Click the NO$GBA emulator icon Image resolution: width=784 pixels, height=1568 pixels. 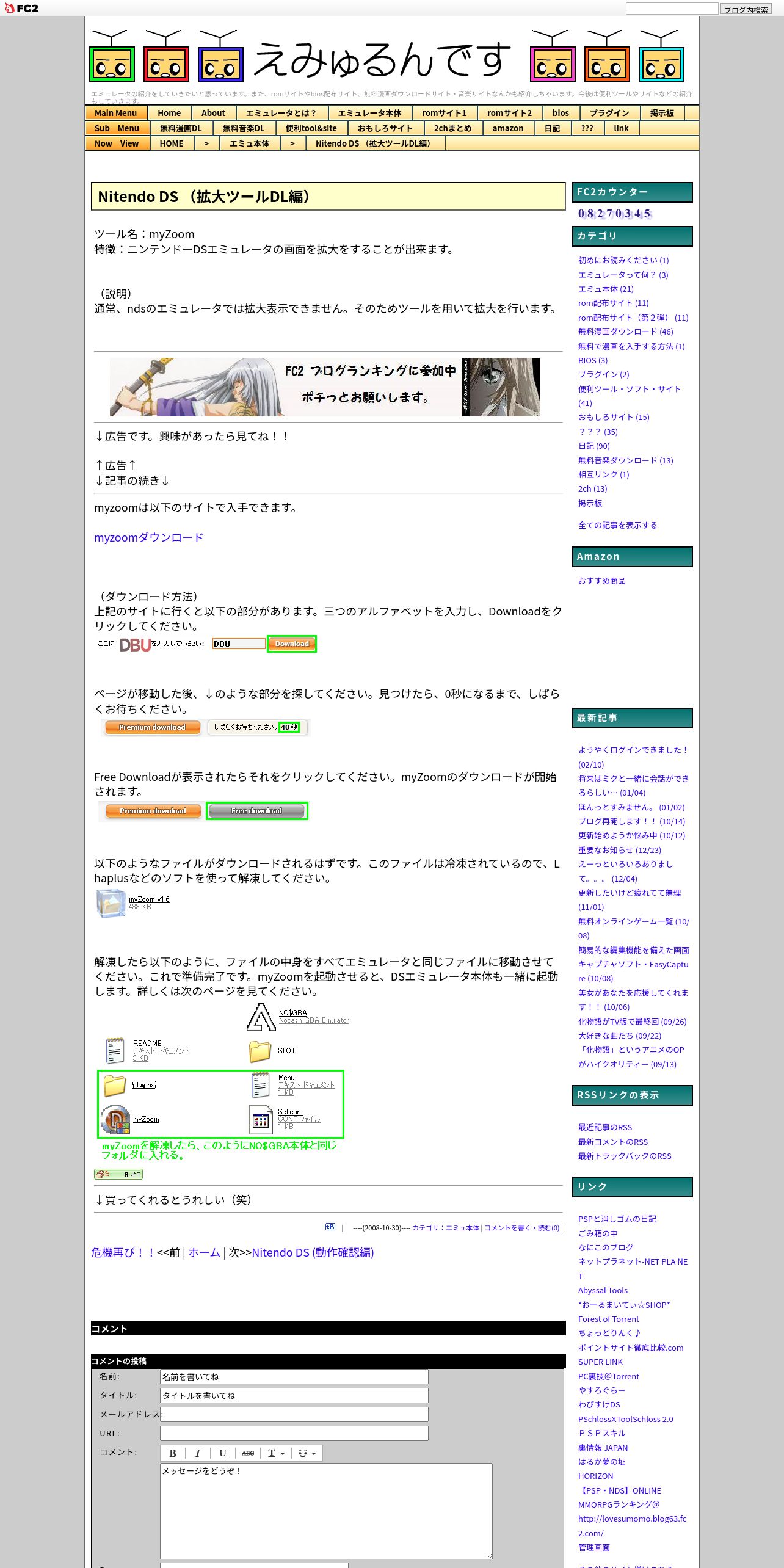(x=261, y=1017)
